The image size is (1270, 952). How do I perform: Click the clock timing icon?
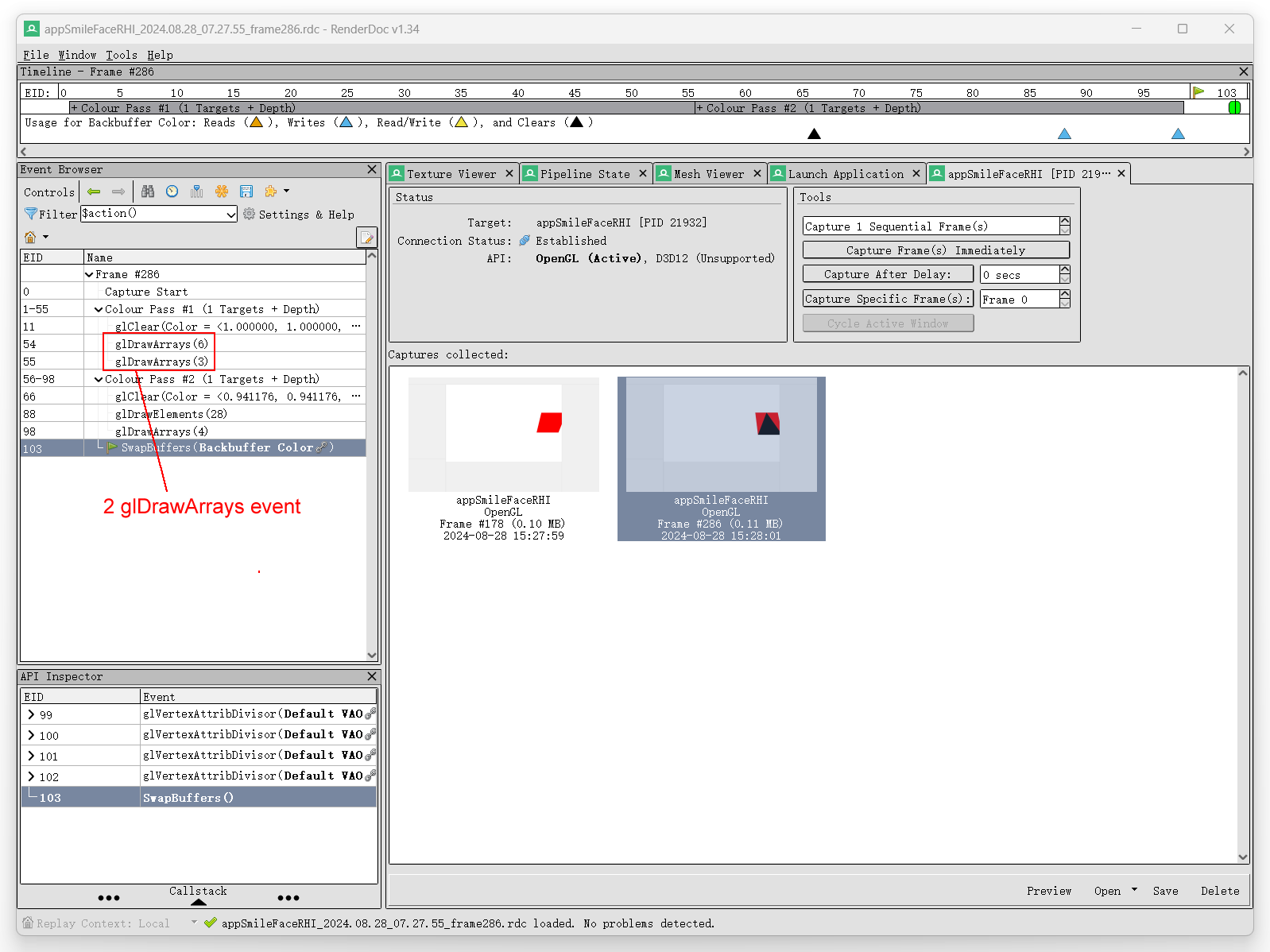tap(172, 192)
